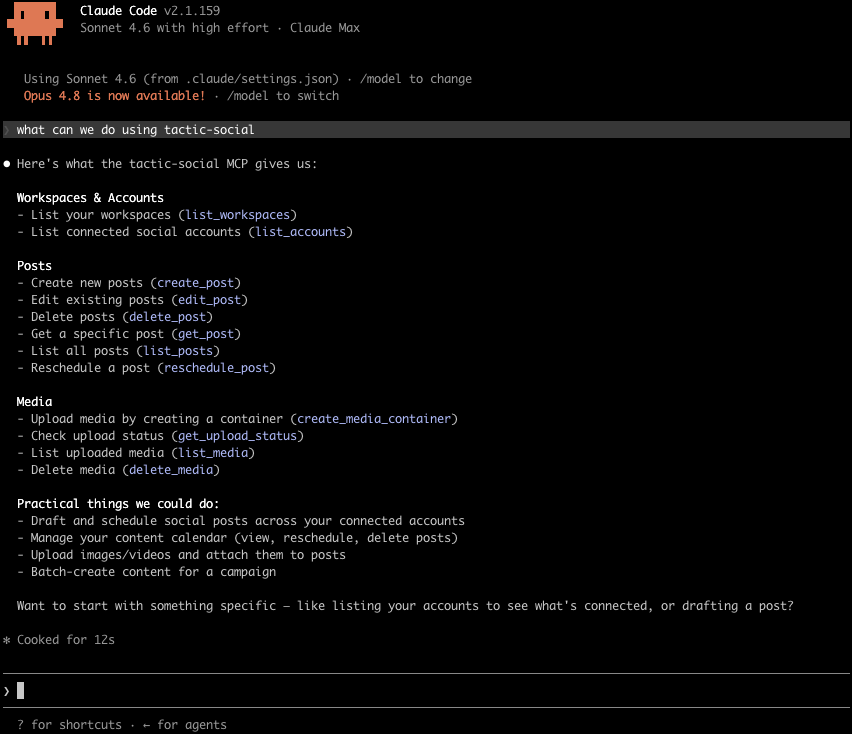Image resolution: width=852 pixels, height=734 pixels.
Task: Click "Here's what the tactic-social MCP gives us:"
Action: 167,164
